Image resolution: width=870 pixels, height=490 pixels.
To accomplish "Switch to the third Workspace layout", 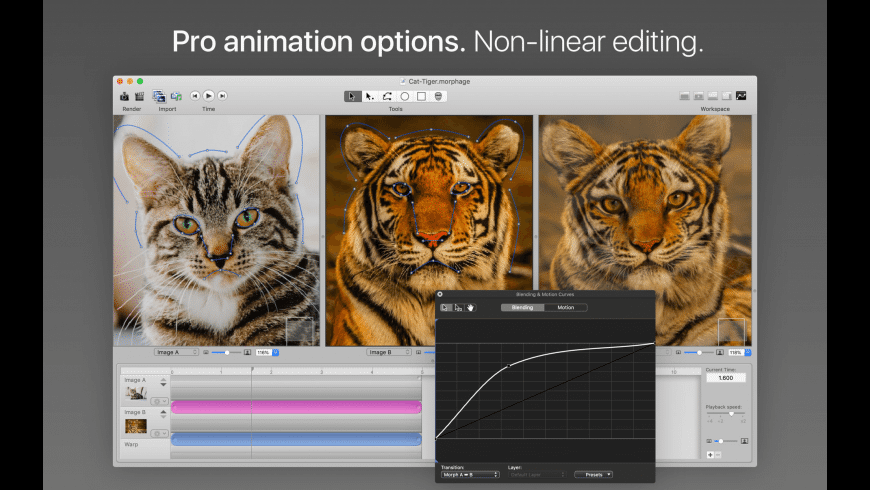I will (713, 97).
